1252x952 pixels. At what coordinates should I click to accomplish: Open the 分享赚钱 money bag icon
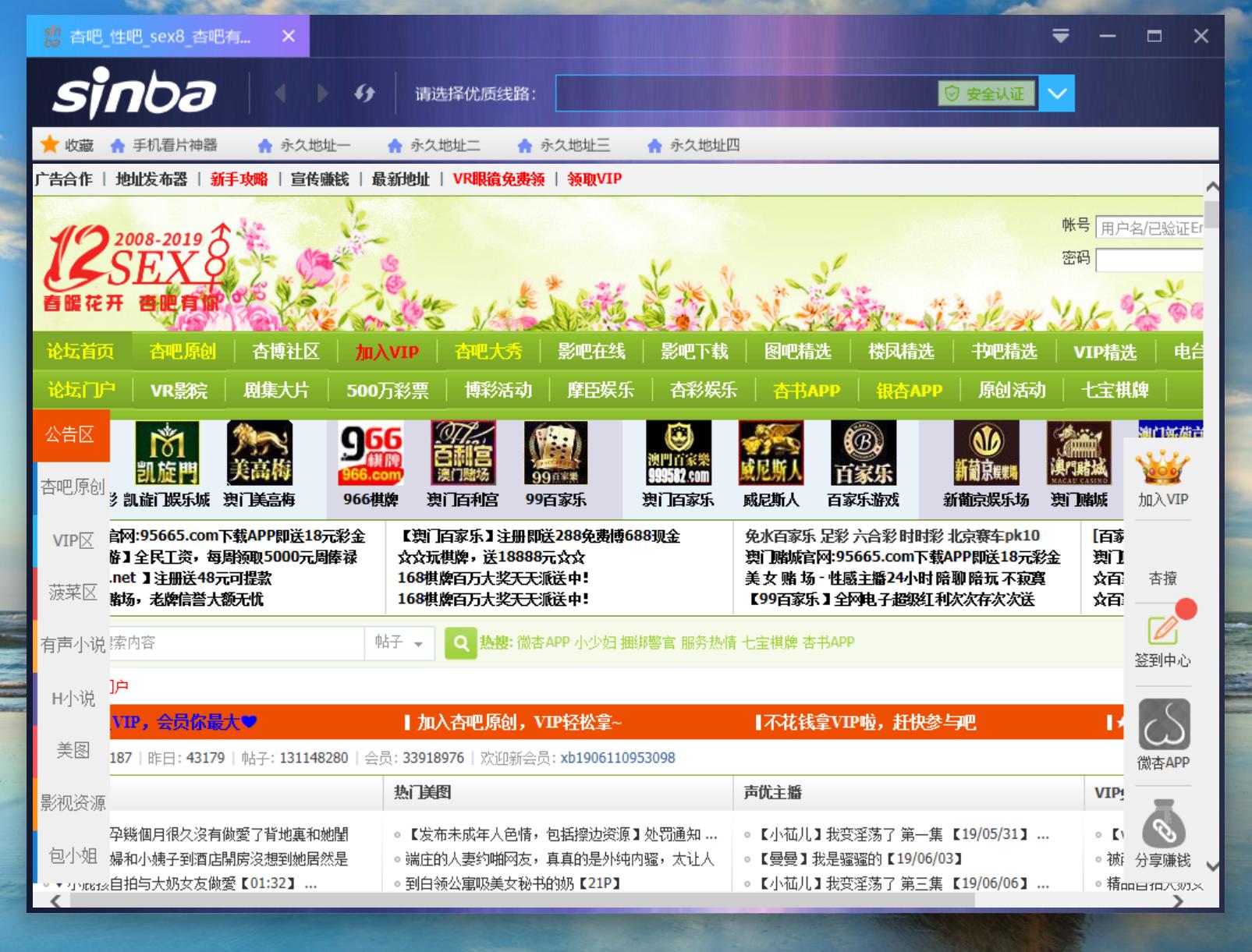point(1164,823)
